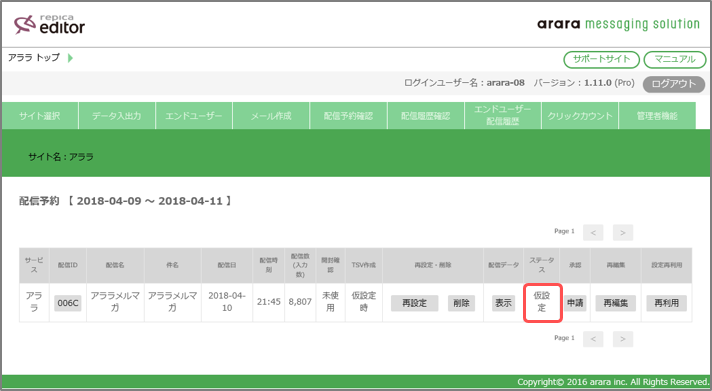Click the 仮設定 status cell
This screenshot has width=712, height=391.
542,302
